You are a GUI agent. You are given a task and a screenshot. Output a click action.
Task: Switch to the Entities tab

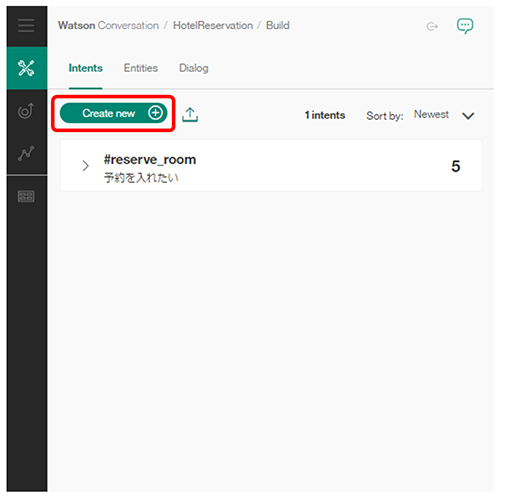[x=141, y=68]
